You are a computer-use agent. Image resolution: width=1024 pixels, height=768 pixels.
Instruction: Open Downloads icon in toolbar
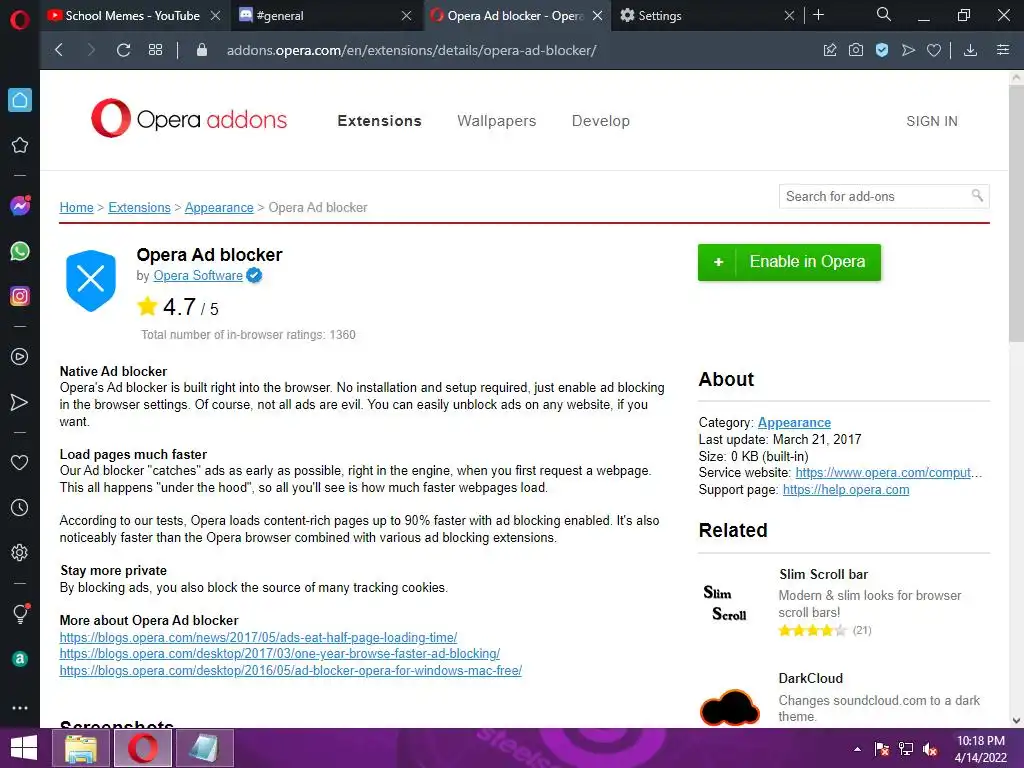[970, 50]
